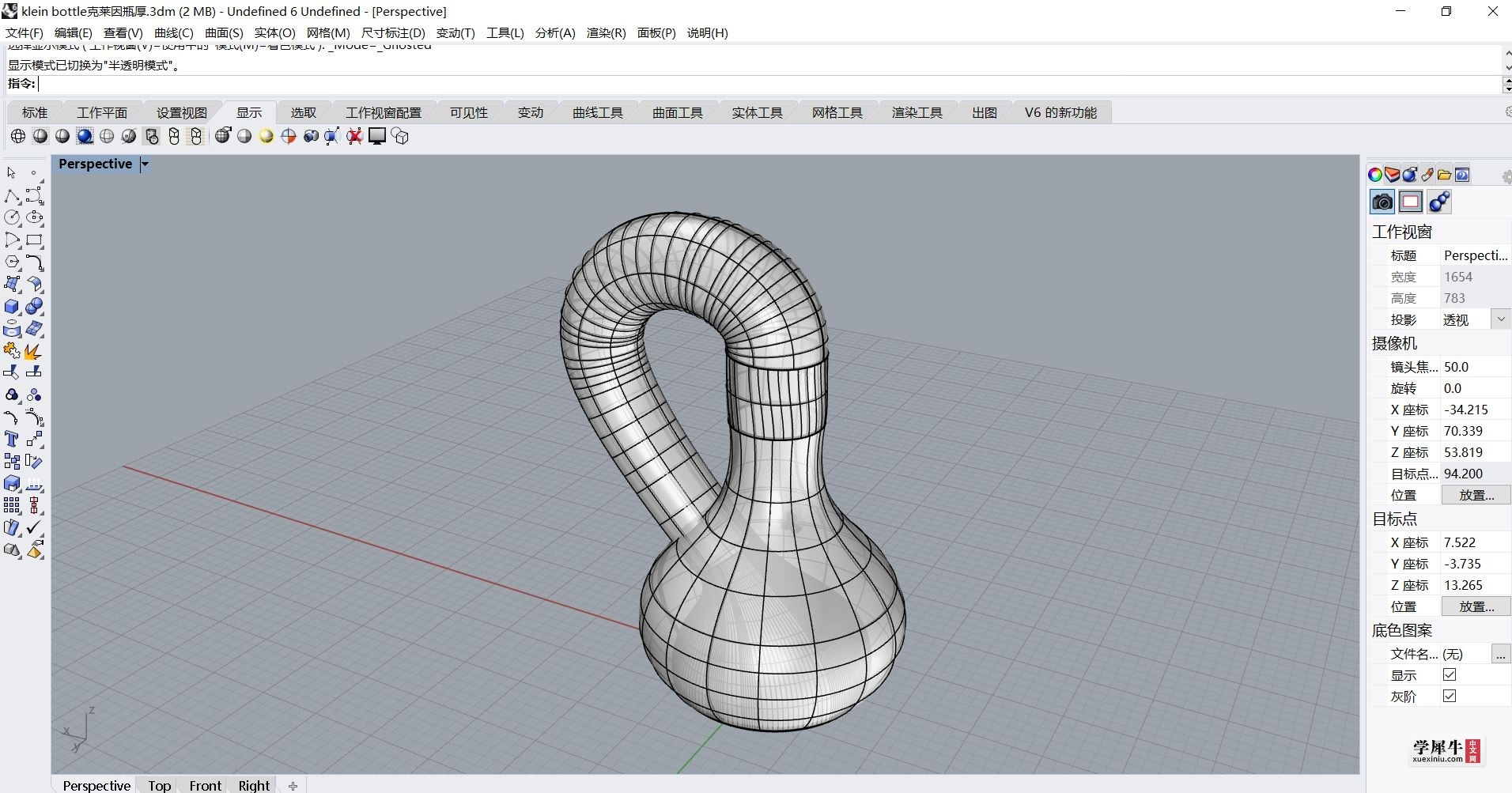Add a new viewport tab with plus button
The image size is (1512, 793).
coord(293,785)
